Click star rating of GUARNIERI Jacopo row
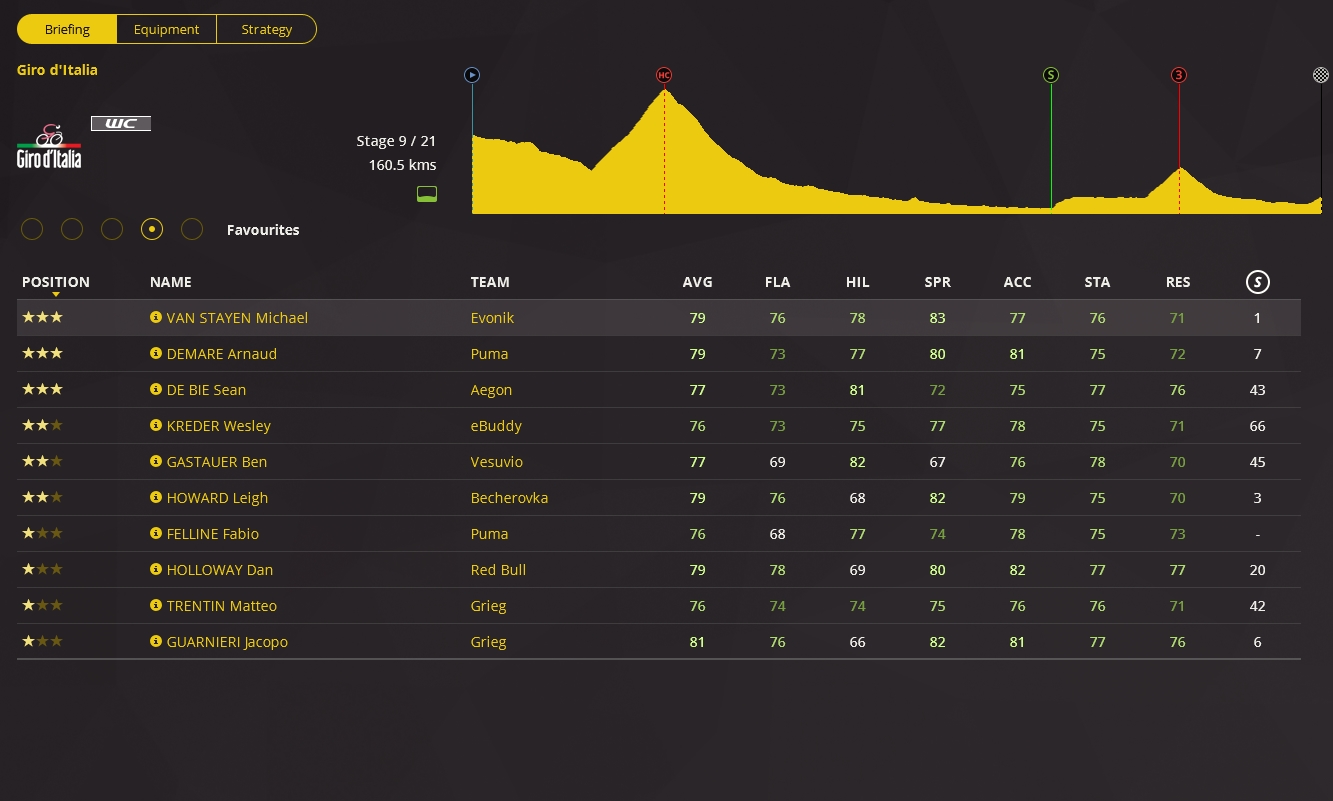This screenshot has width=1333, height=801. coord(42,641)
